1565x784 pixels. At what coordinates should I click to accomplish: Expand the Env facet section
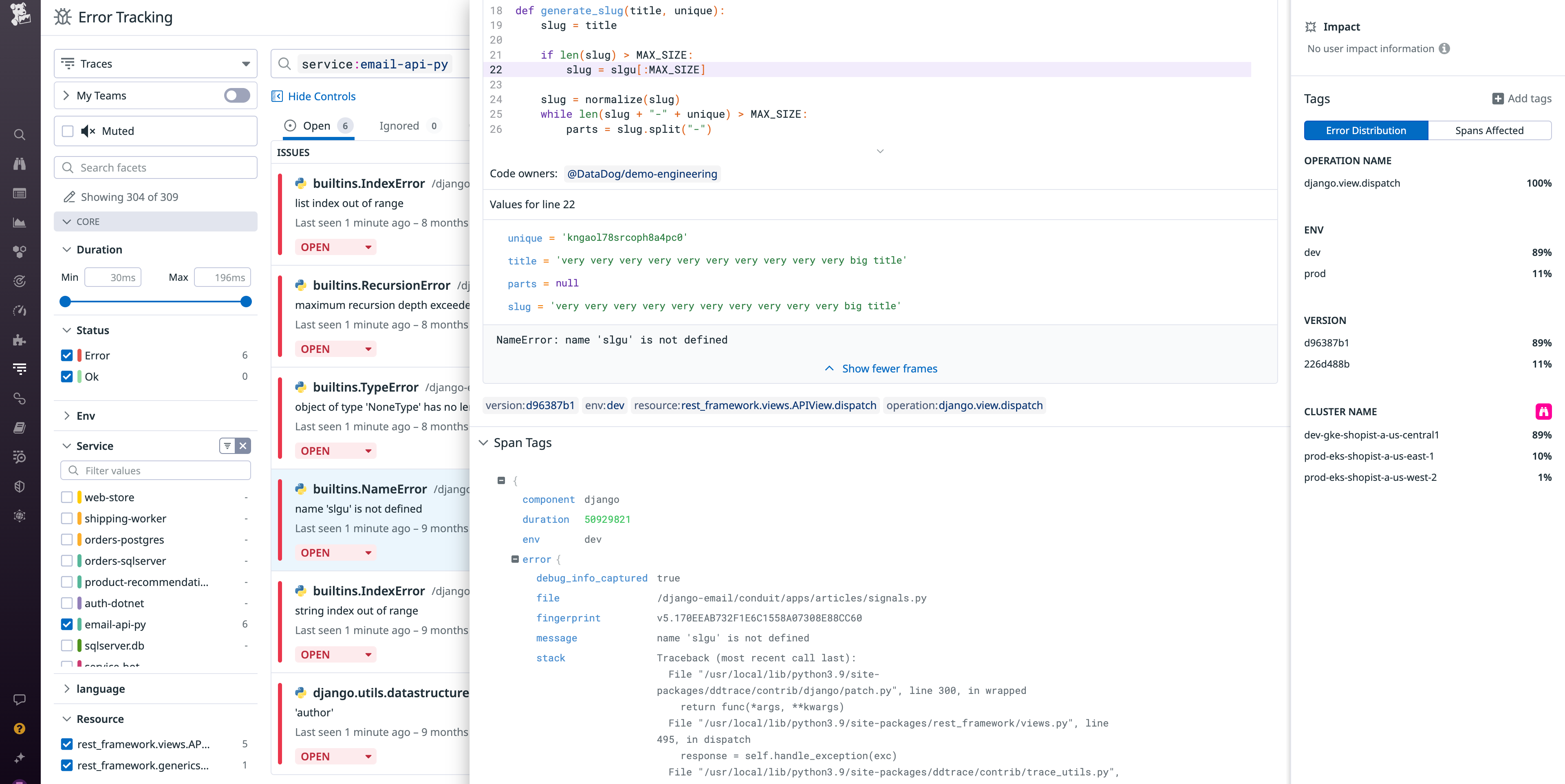point(67,415)
